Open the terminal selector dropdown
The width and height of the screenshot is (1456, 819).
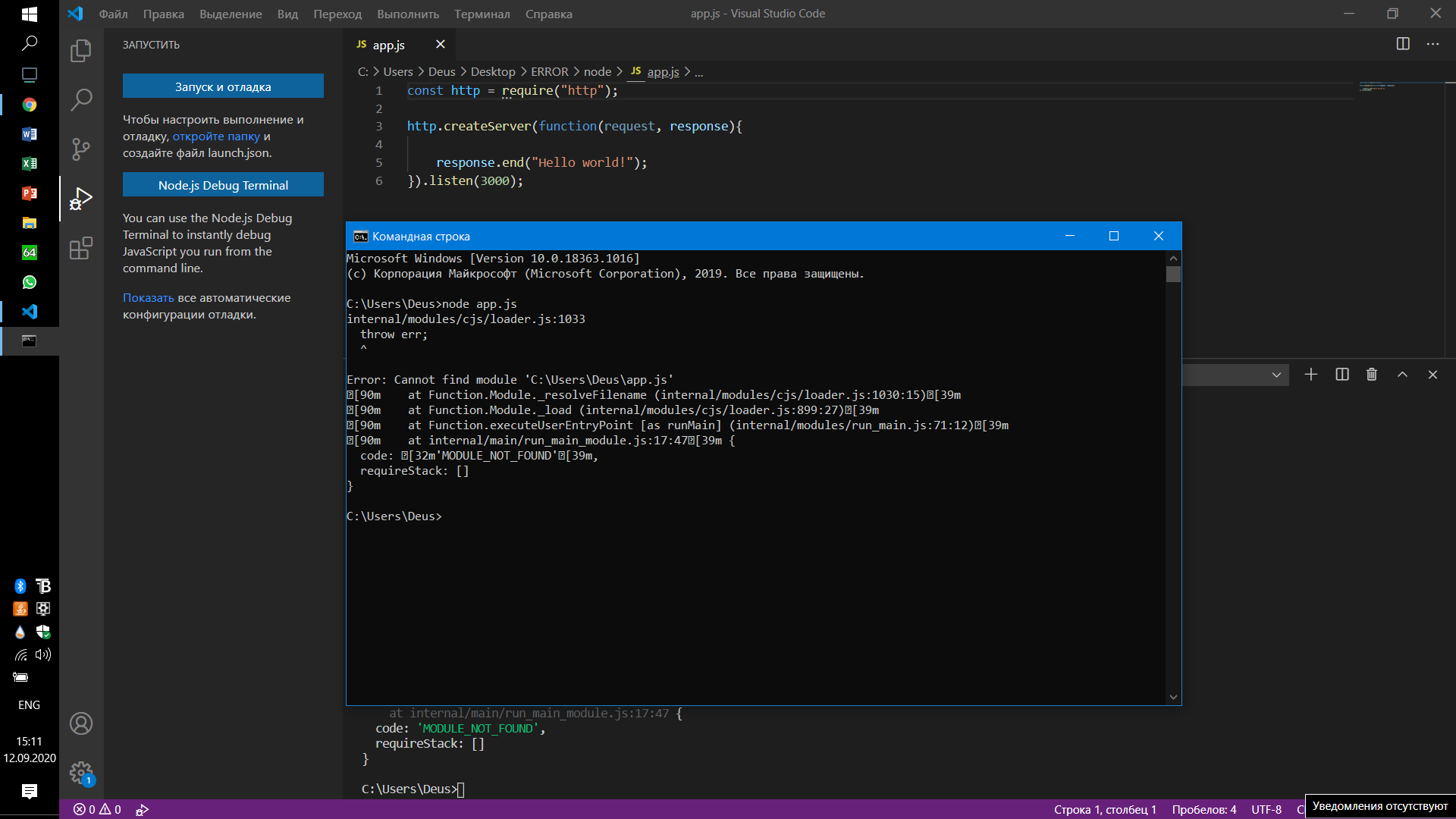tap(1236, 375)
